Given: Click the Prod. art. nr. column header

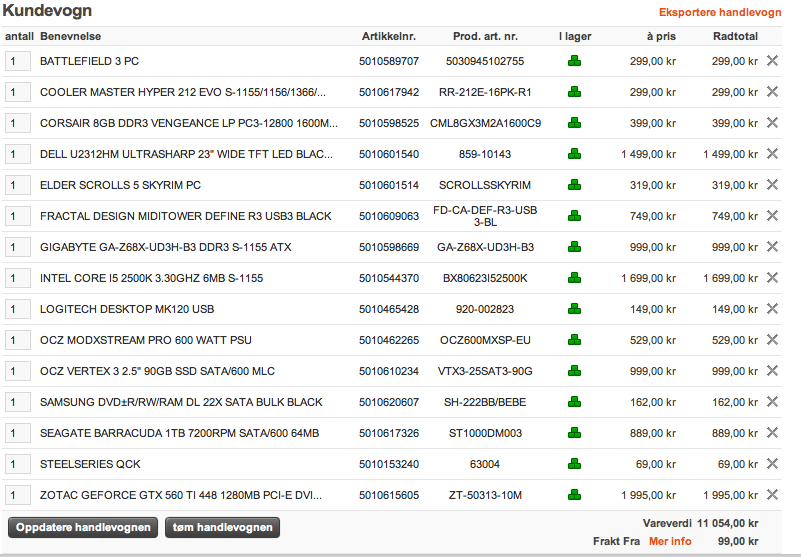Looking at the screenshot, I should pyautogui.click(x=485, y=36).
